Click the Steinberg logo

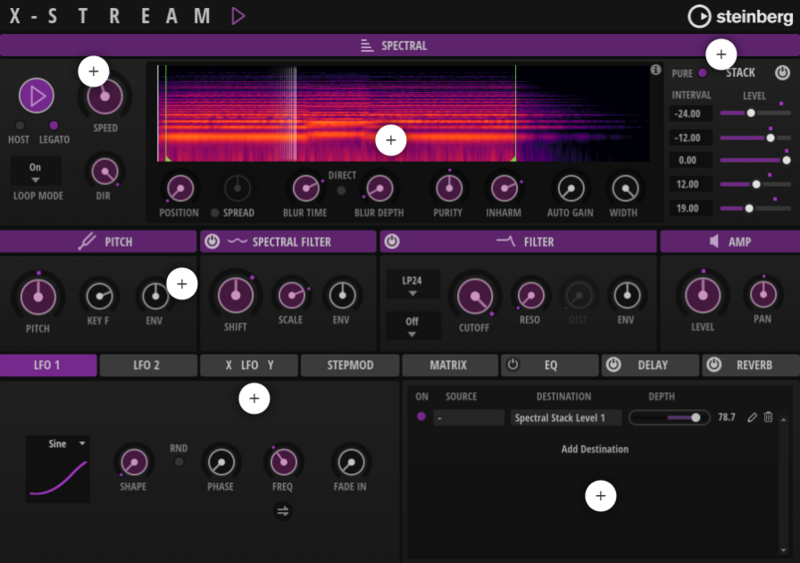click(740, 16)
